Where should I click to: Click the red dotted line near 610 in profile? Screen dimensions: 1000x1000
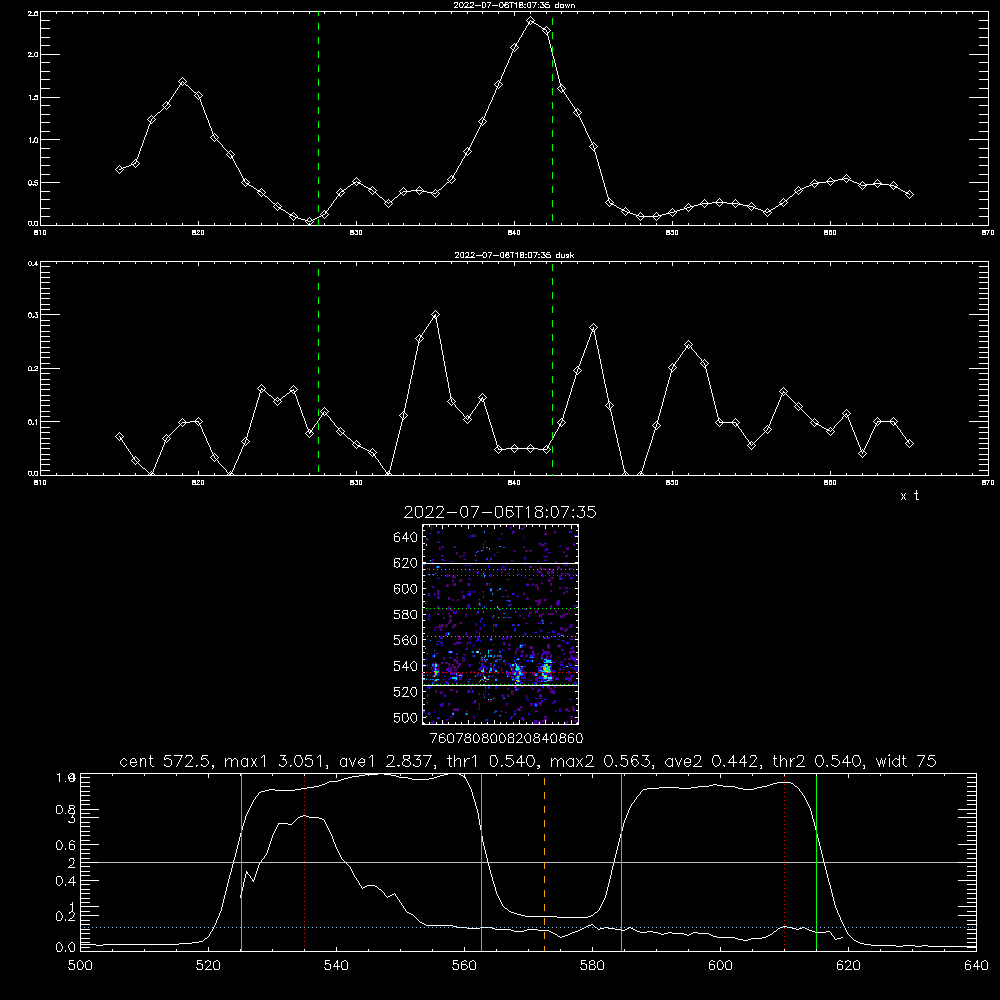(x=784, y=862)
